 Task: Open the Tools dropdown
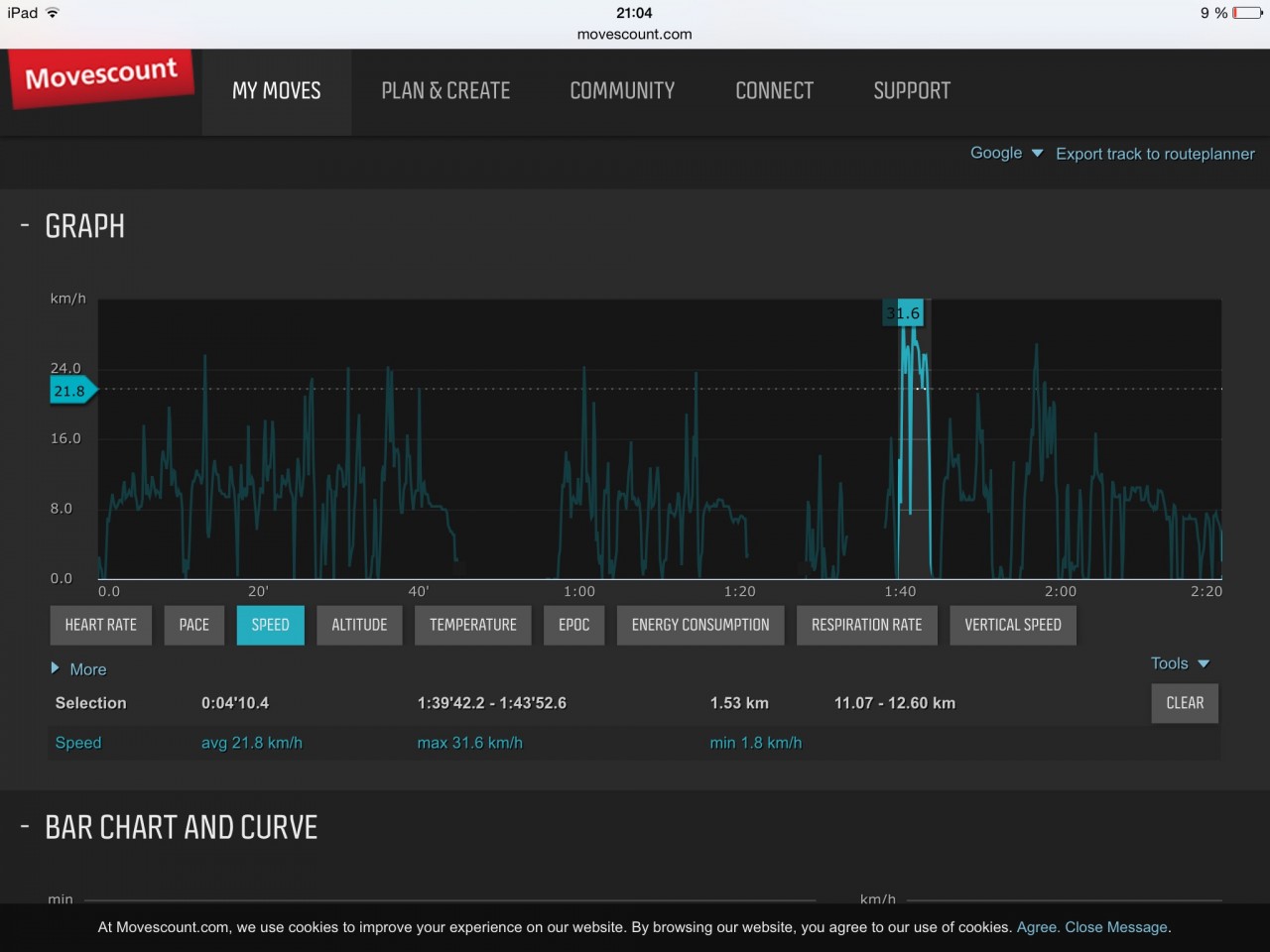pyautogui.click(x=1180, y=663)
